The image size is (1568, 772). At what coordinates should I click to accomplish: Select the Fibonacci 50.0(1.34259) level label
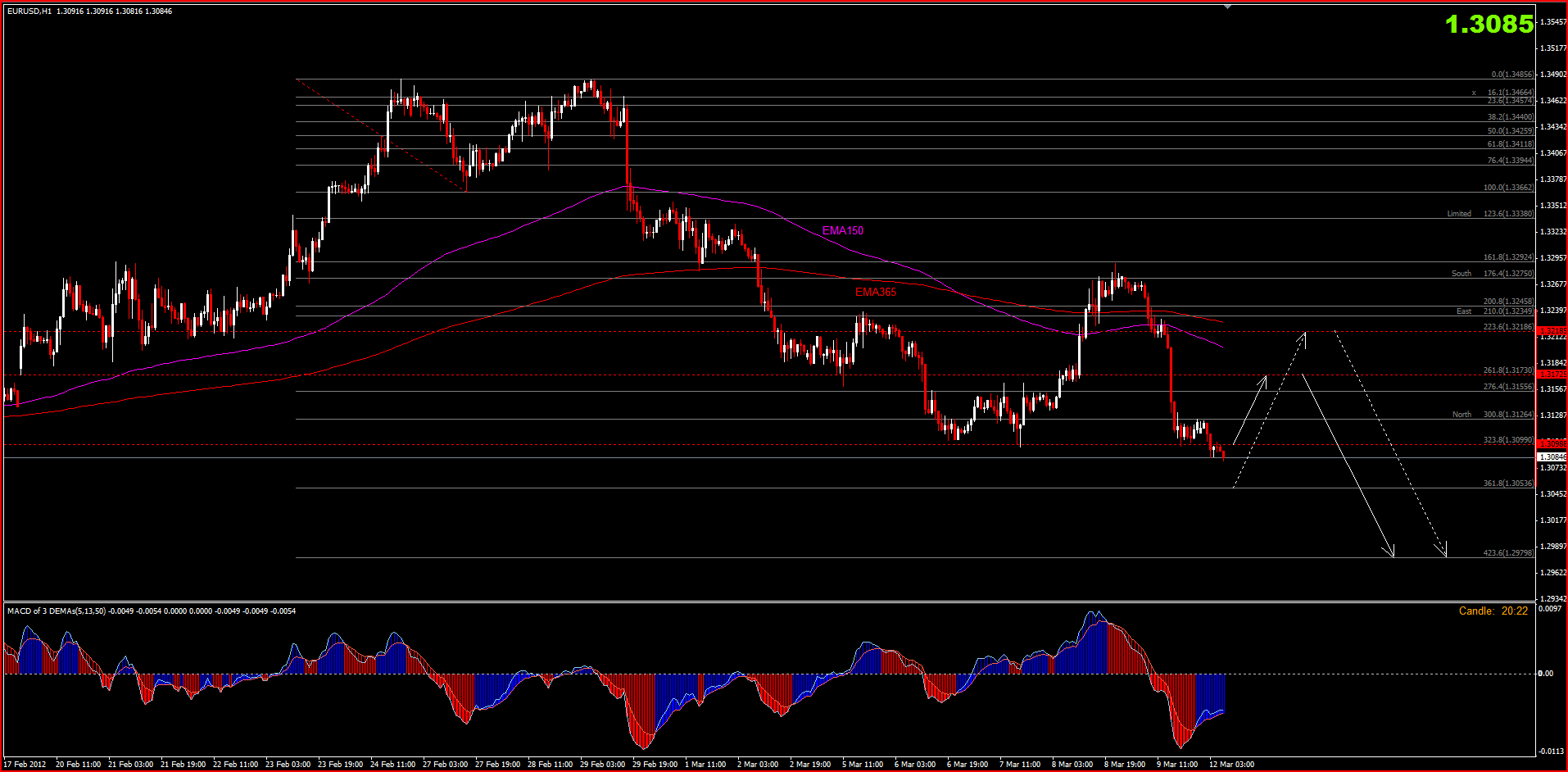click(x=1511, y=131)
